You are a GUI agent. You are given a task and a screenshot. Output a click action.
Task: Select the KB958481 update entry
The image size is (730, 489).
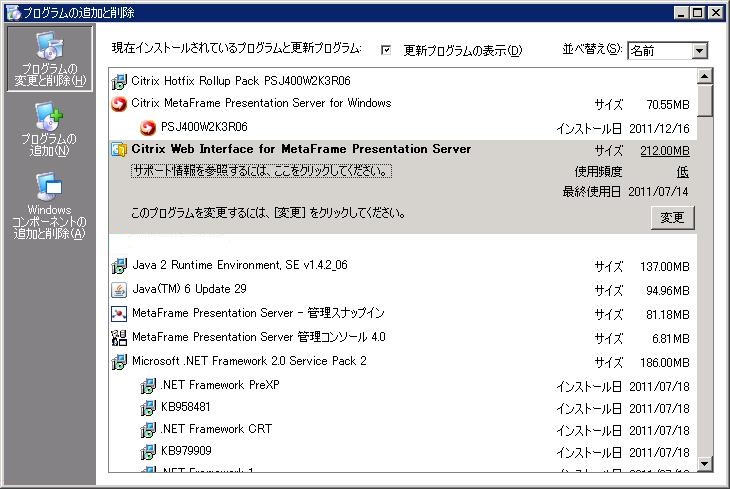click(x=186, y=407)
